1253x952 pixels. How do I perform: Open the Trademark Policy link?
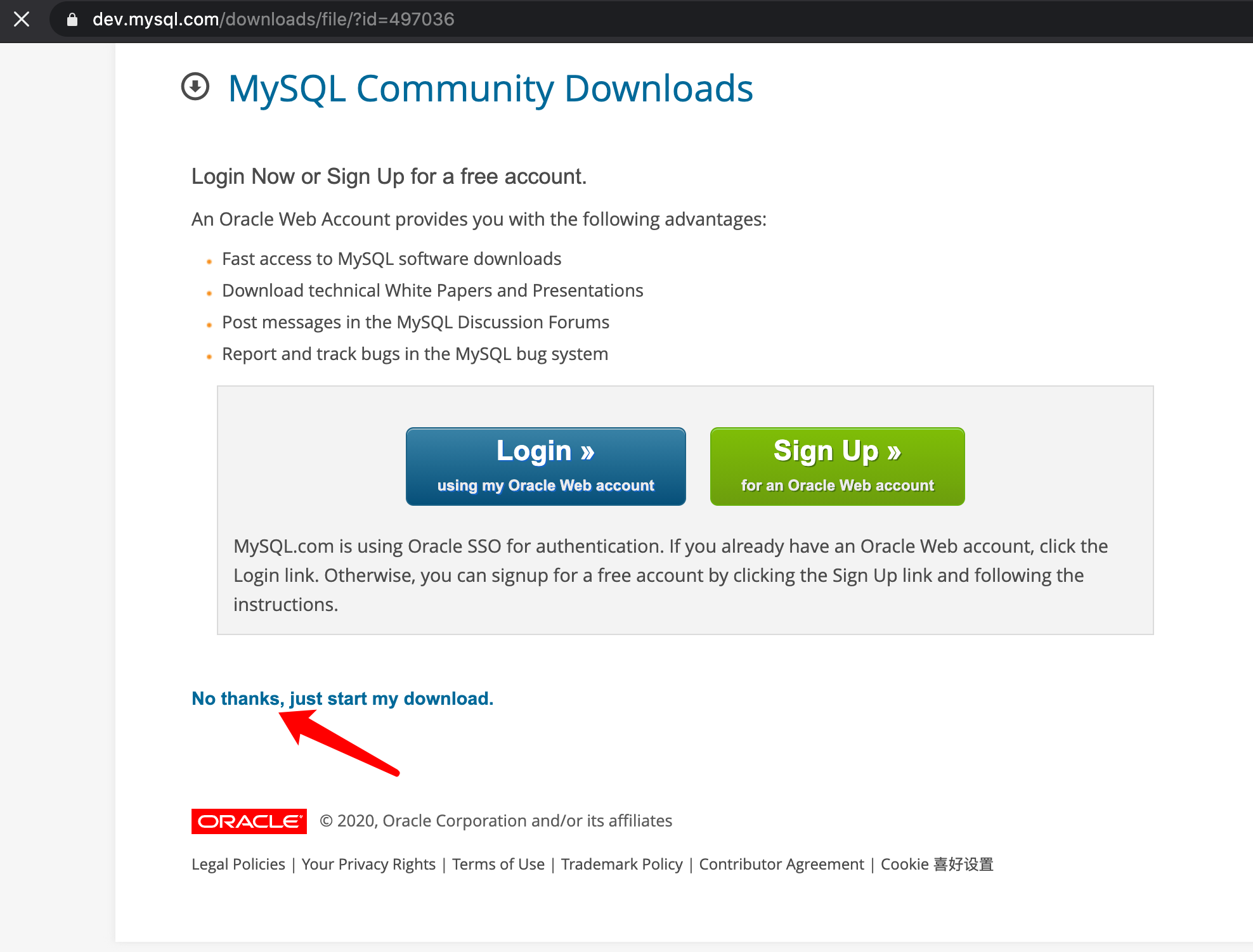coord(622,865)
